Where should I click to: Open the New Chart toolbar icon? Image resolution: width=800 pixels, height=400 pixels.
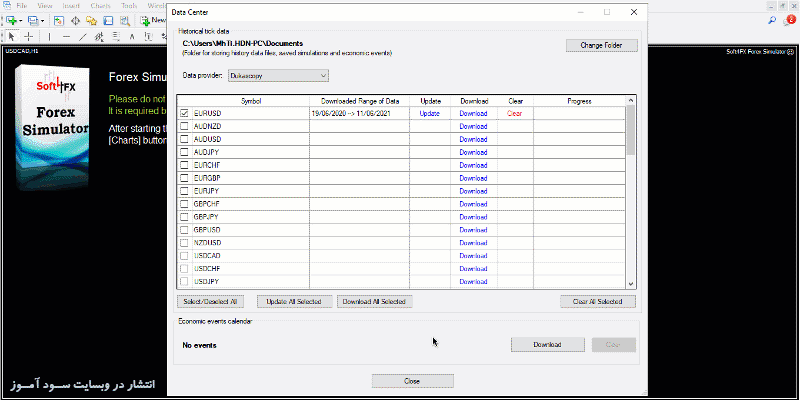(11, 21)
